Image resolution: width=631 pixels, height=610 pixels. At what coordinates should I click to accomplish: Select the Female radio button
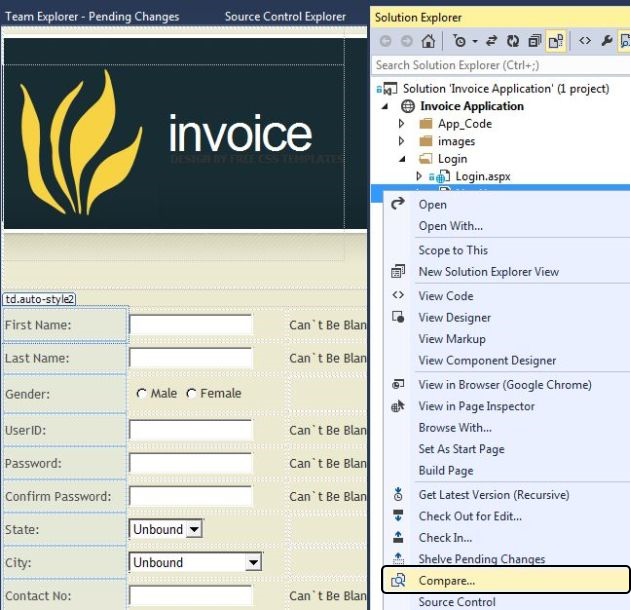(192, 394)
